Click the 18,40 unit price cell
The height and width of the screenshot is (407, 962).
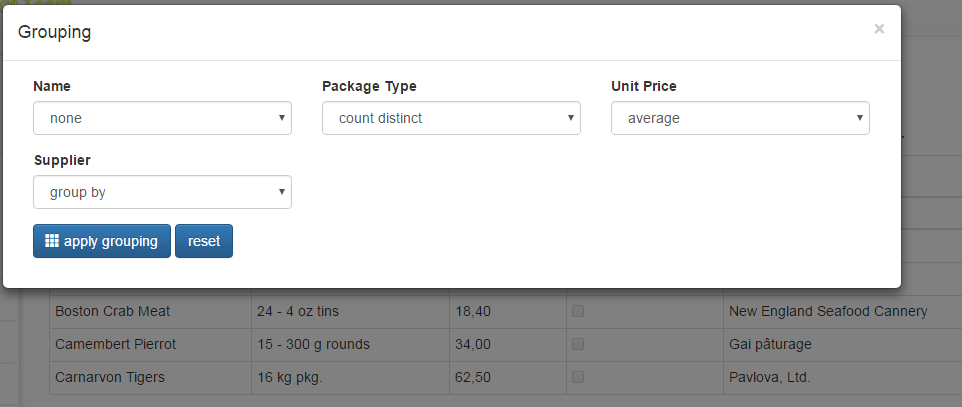[x=508, y=311]
